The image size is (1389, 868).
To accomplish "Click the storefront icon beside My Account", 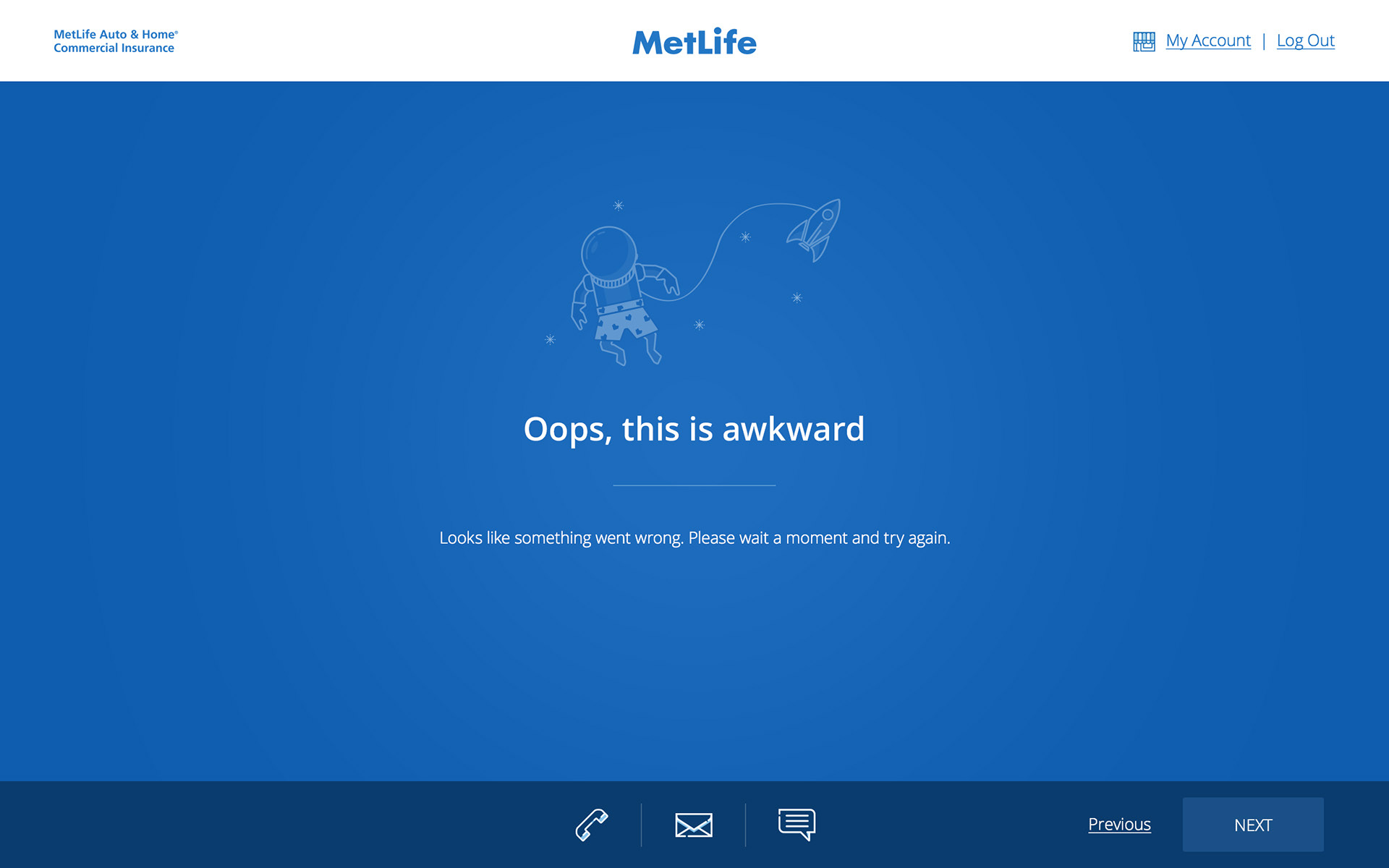I will coord(1144,41).
